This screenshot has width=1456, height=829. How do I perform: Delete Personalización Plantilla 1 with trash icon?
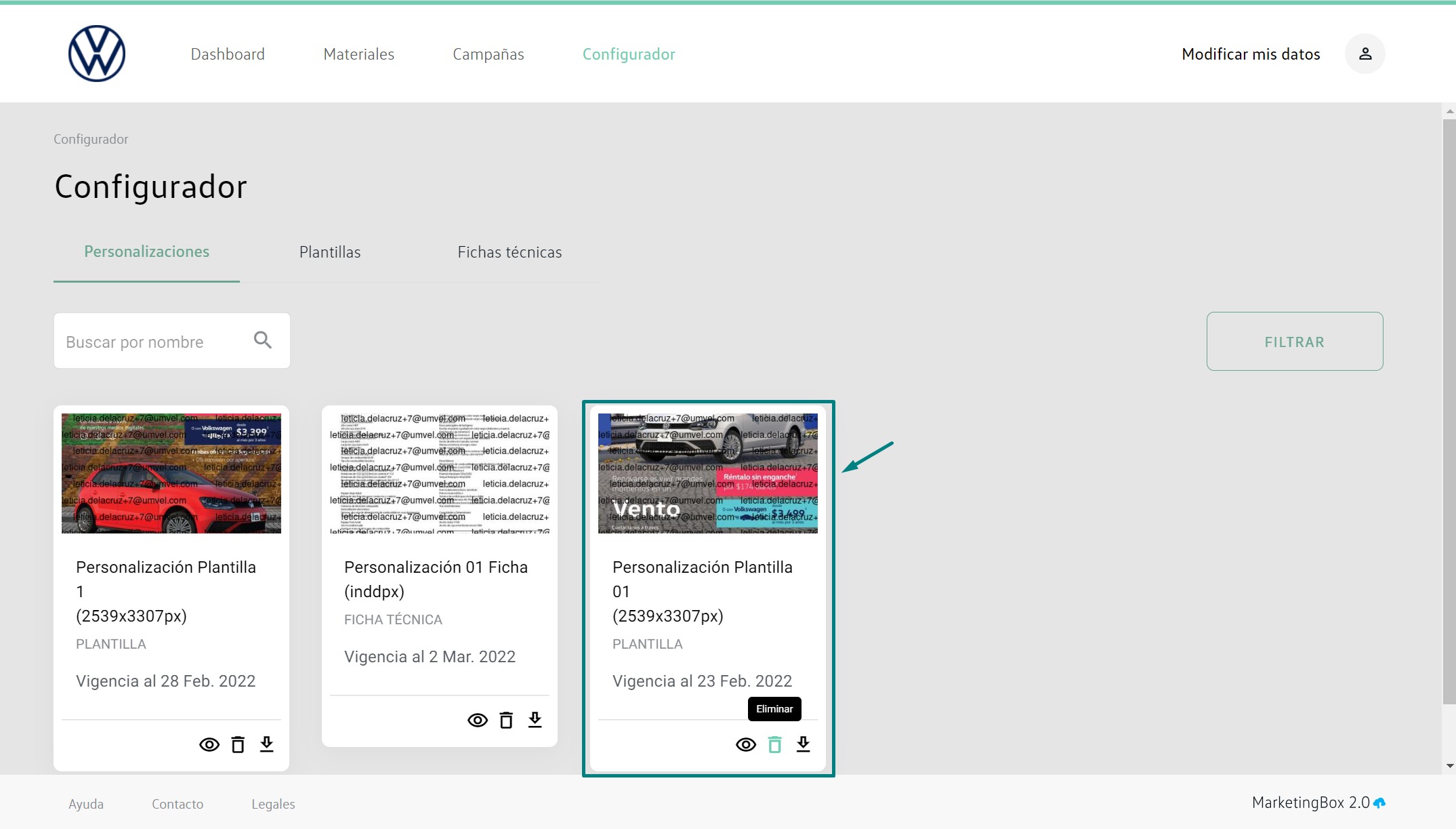coord(238,745)
